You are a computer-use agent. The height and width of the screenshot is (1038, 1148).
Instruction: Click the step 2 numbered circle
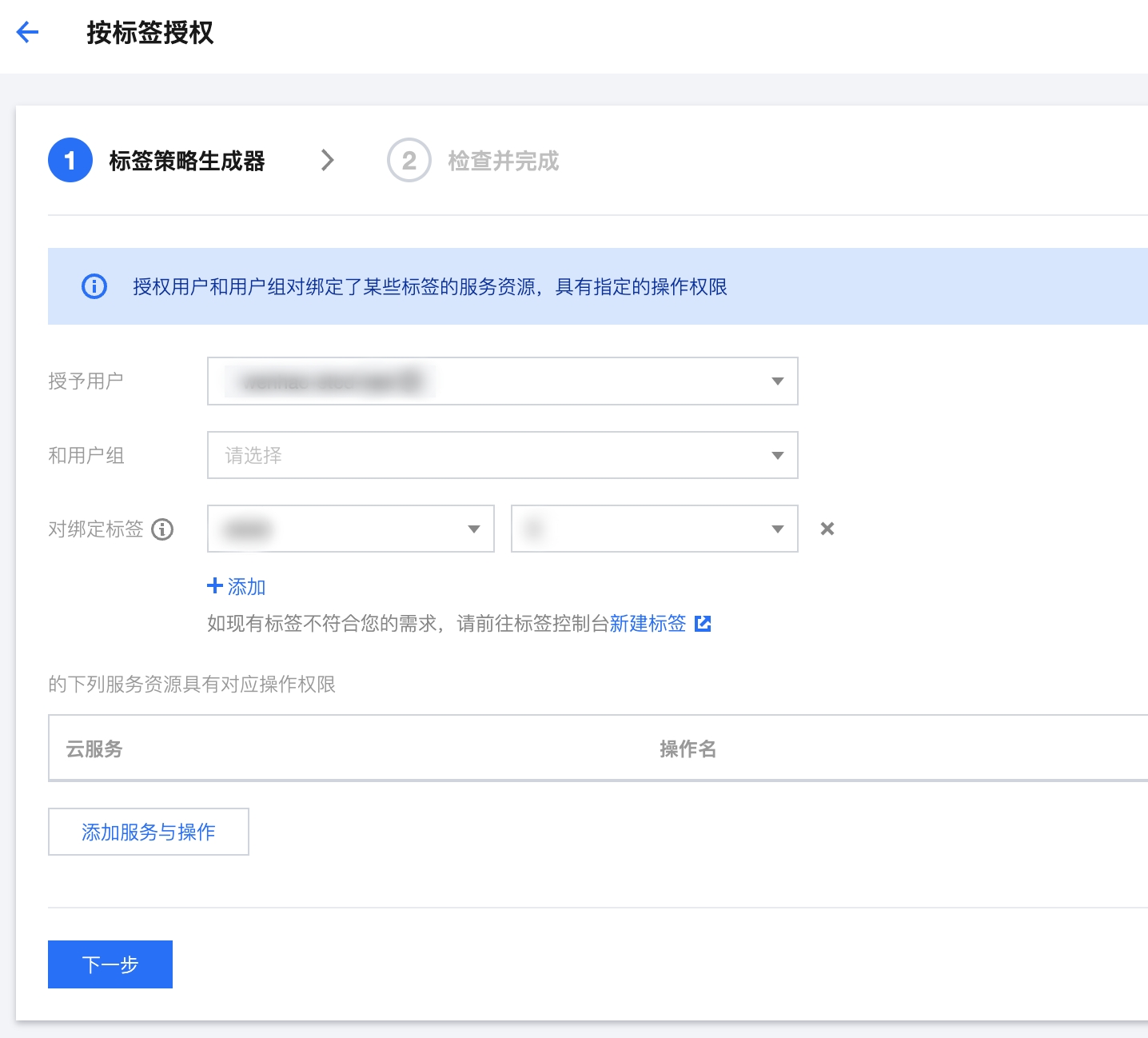(x=409, y=161)
